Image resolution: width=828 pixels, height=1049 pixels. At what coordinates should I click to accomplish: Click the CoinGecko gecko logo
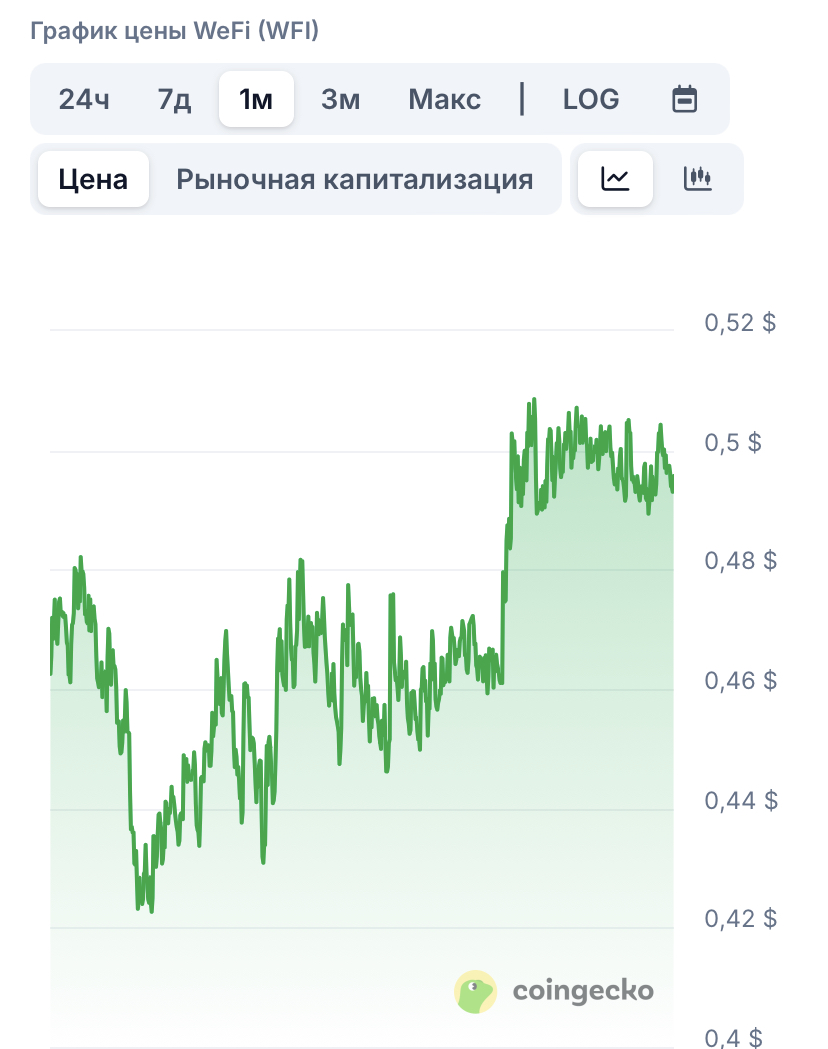476,991
